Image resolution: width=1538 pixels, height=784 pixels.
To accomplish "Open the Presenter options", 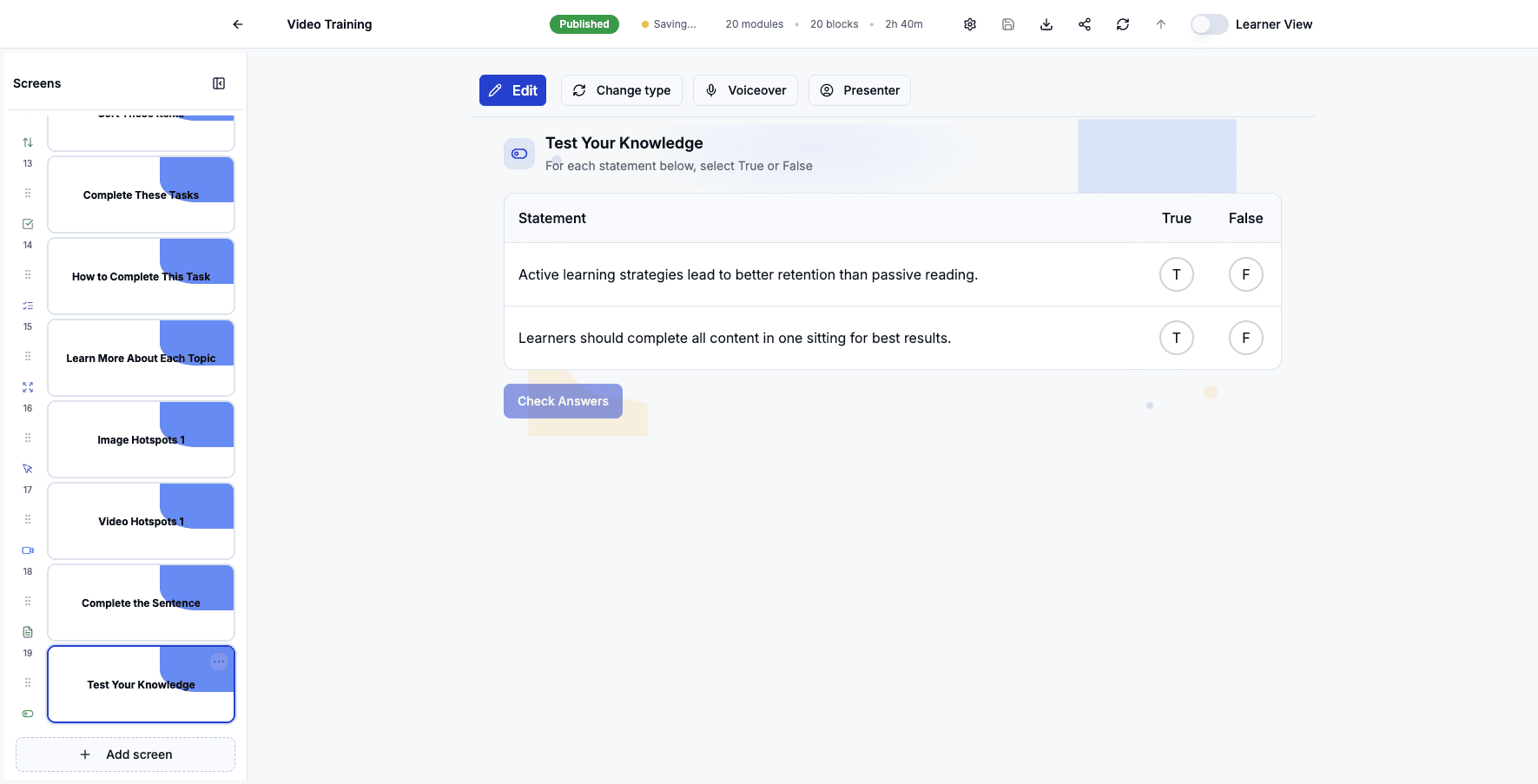I will coord(859,90).
